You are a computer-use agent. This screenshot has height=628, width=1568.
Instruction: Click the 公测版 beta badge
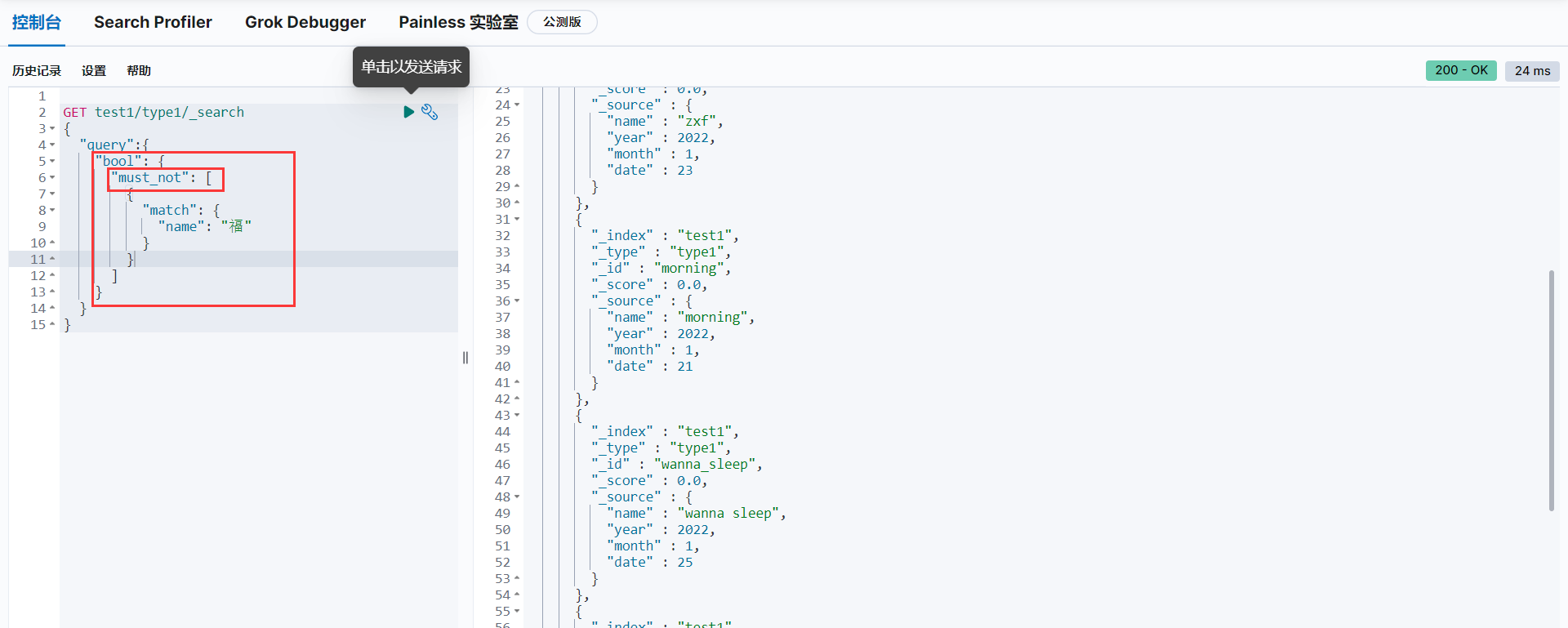tap(562, 22)
